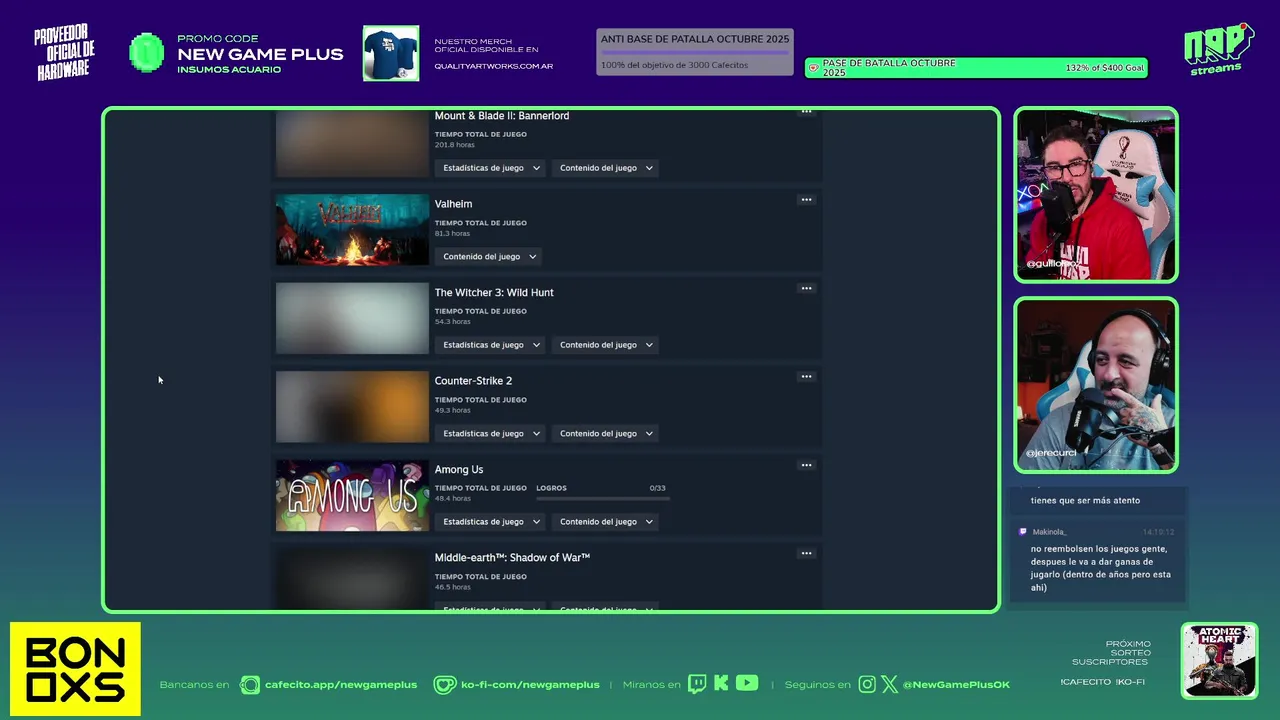Click the @NewGamePlusOK handle
Viewport: 1280px width, 720px height.
point(956,685)
